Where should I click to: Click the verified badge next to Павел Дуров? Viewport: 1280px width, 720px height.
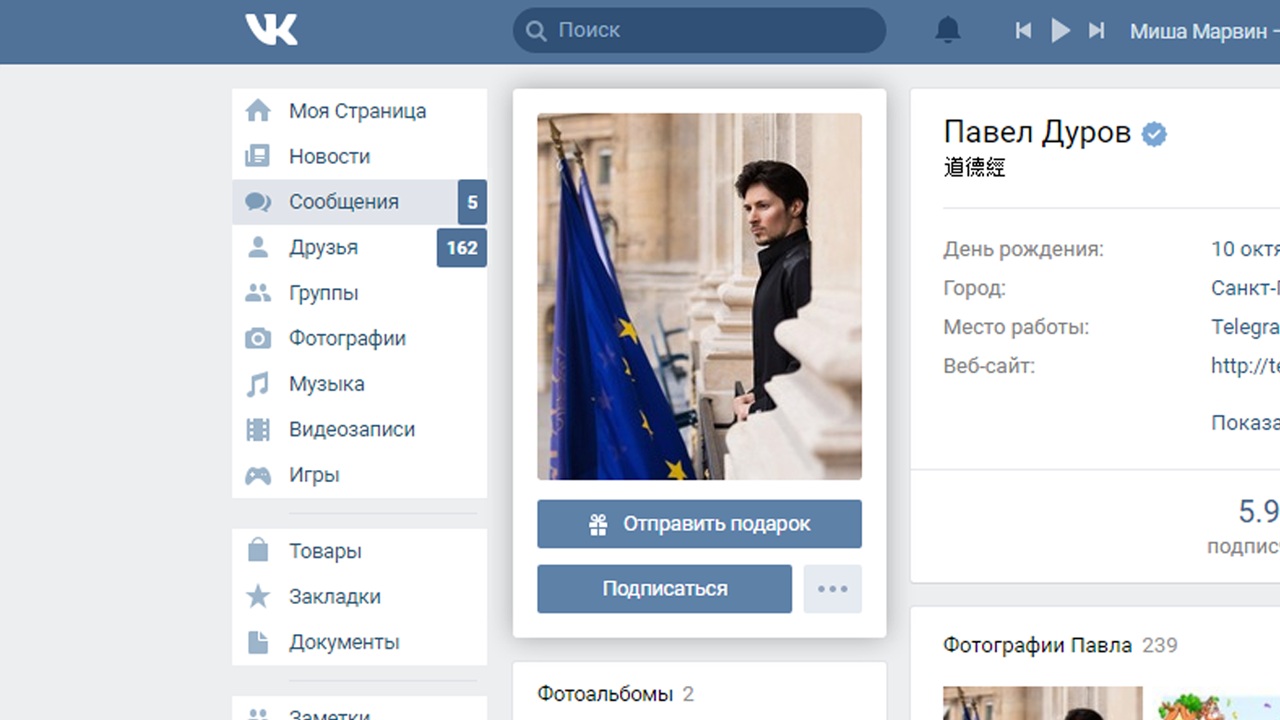(x=1155, y=133)
